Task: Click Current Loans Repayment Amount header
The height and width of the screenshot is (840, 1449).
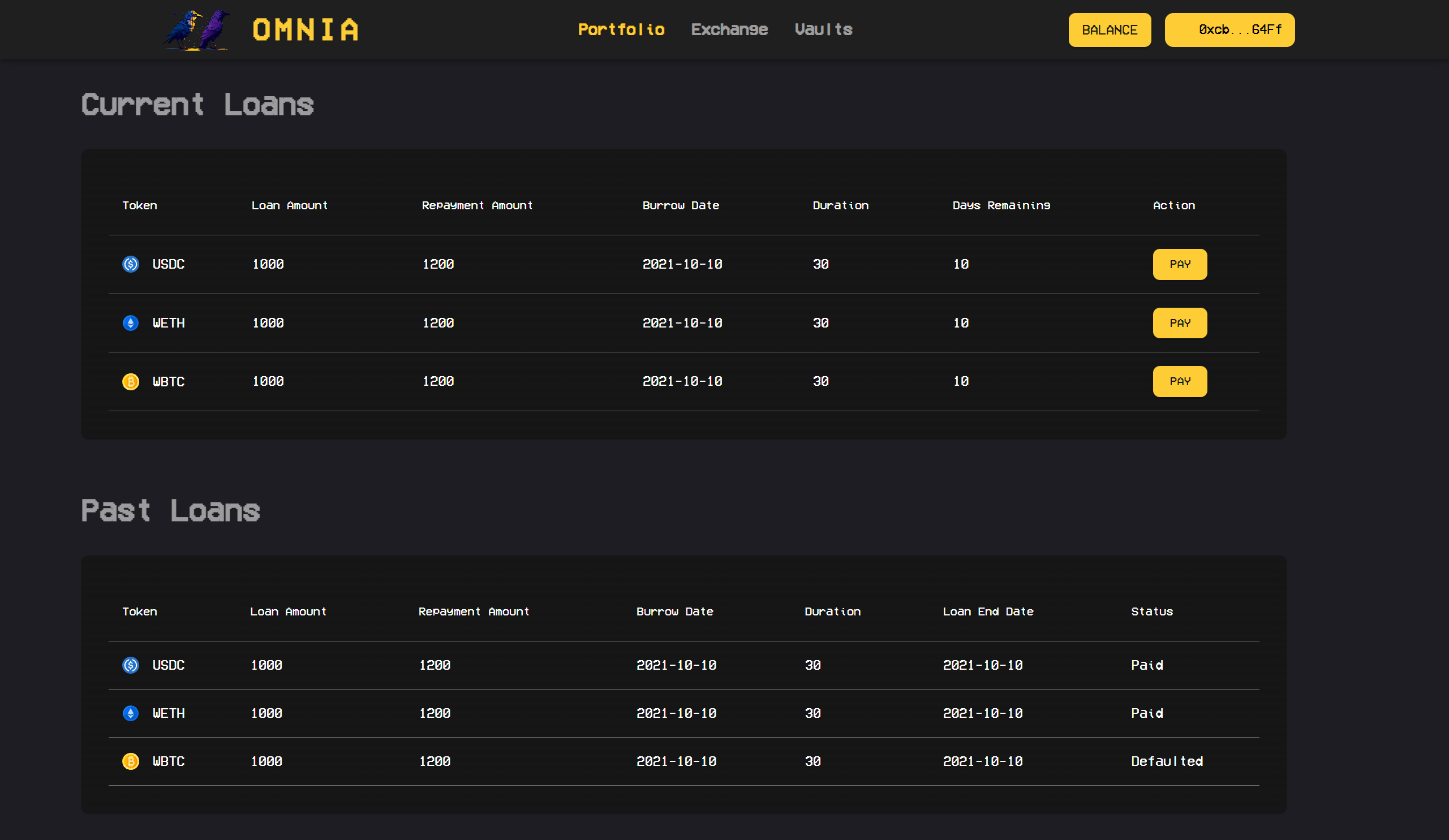Action: pos(476,205)
